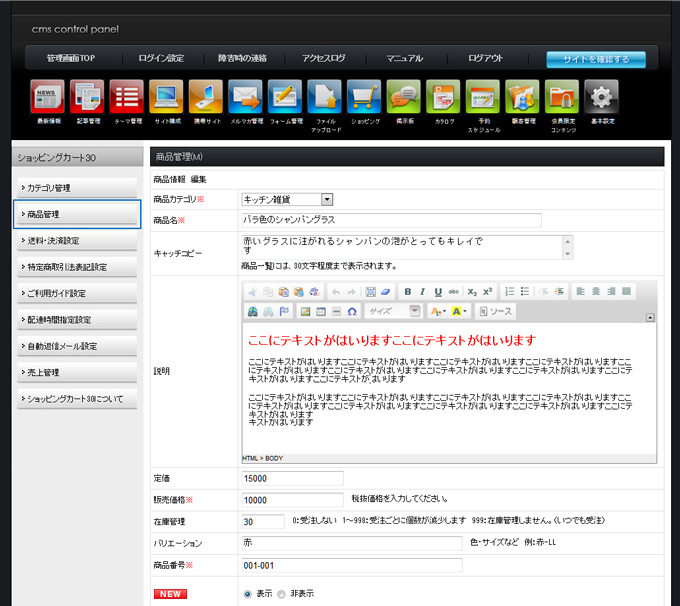Click the サイトを確認する button
This screenshot has width=680, height=606.
click(596, 59)
